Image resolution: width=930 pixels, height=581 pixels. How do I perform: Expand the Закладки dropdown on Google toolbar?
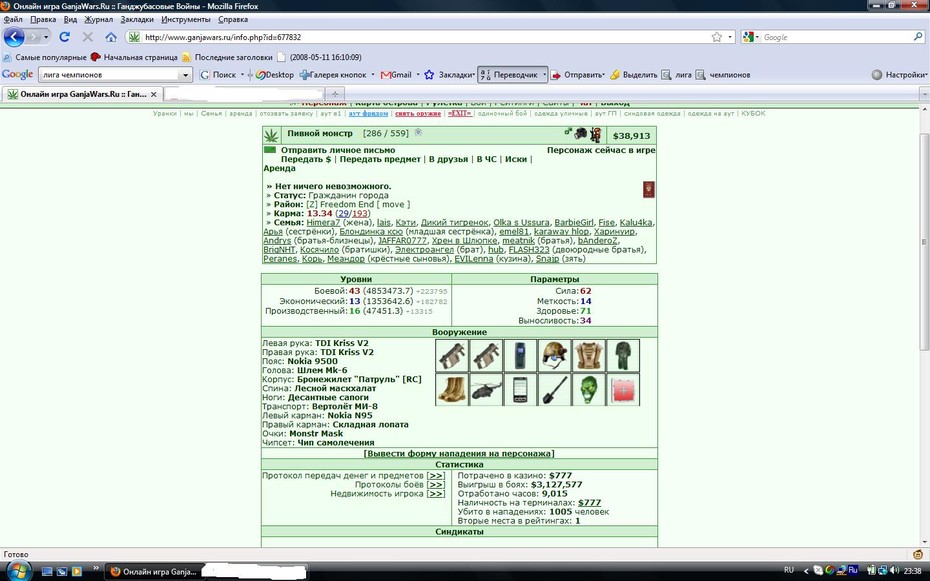pos(473,75)
